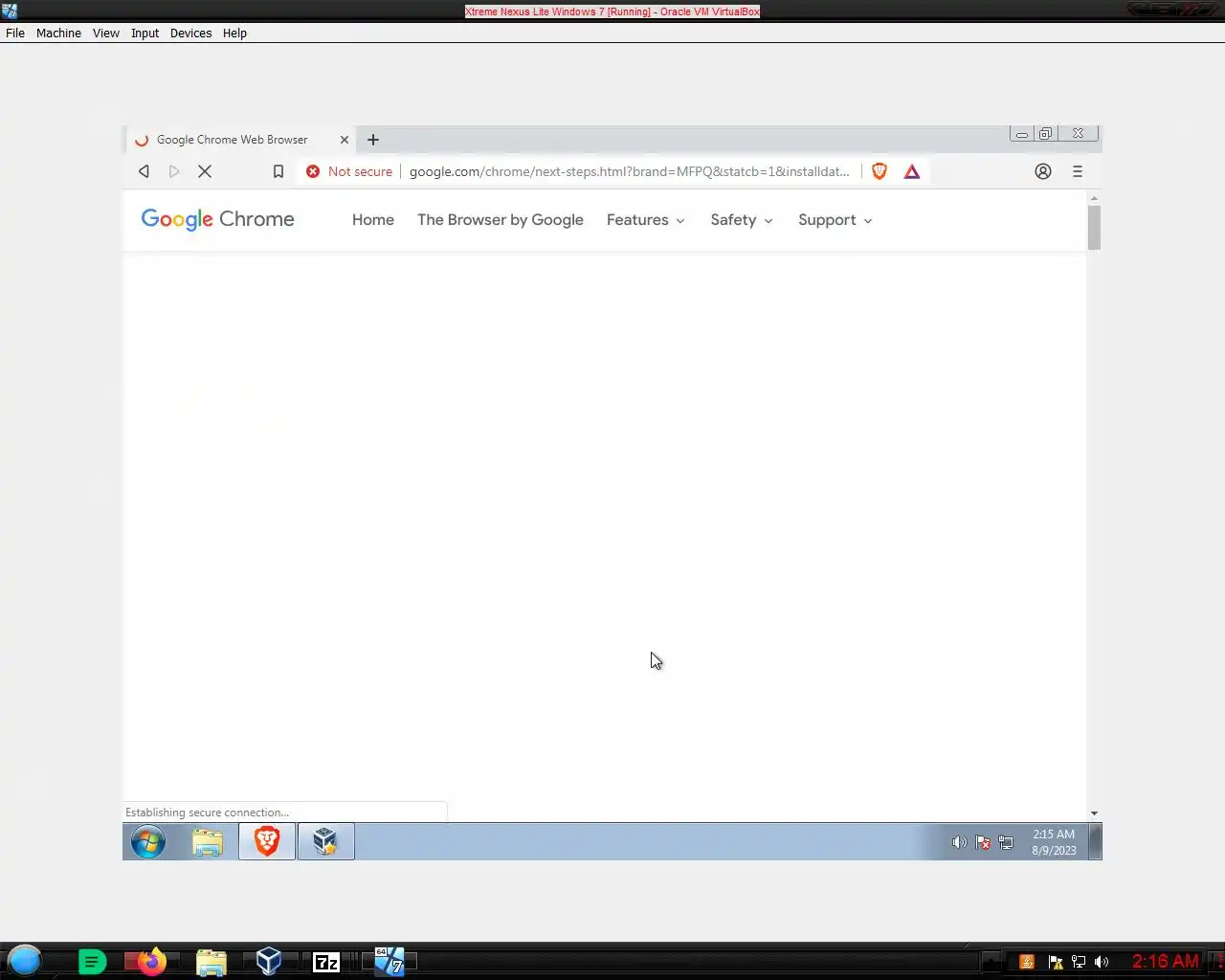This screenshot has width=1225, height=980.
Task: Bookmark this page using the bookmark icon
Action: (x=278, y=171)
